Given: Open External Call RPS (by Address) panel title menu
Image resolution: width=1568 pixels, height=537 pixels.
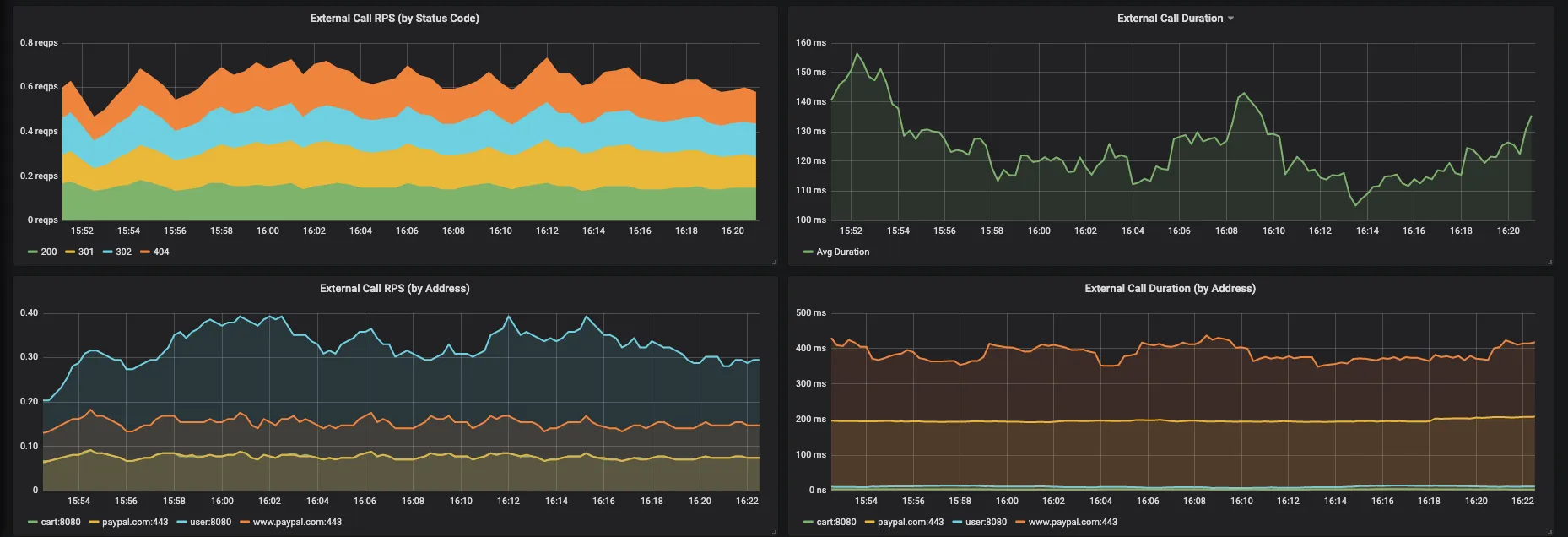Looking at the screenshot, I should (394, 288).
